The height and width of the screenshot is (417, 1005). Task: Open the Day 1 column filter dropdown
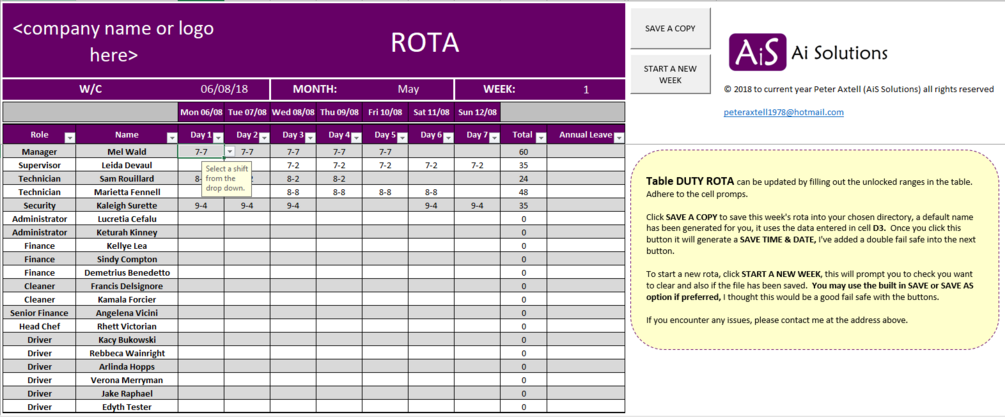pyautogui.click(x=218, y=138)
